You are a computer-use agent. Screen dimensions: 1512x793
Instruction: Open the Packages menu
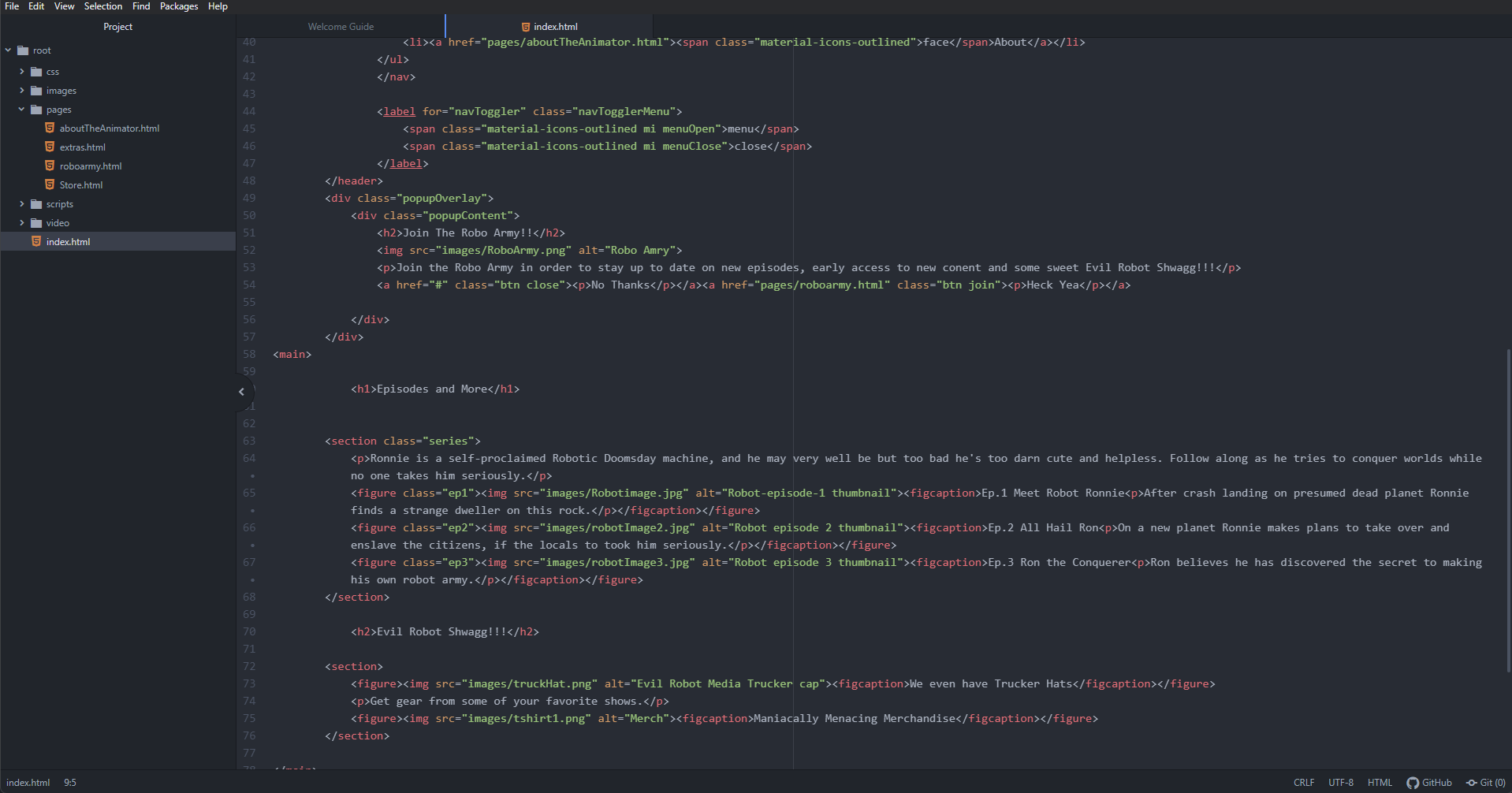179,6
